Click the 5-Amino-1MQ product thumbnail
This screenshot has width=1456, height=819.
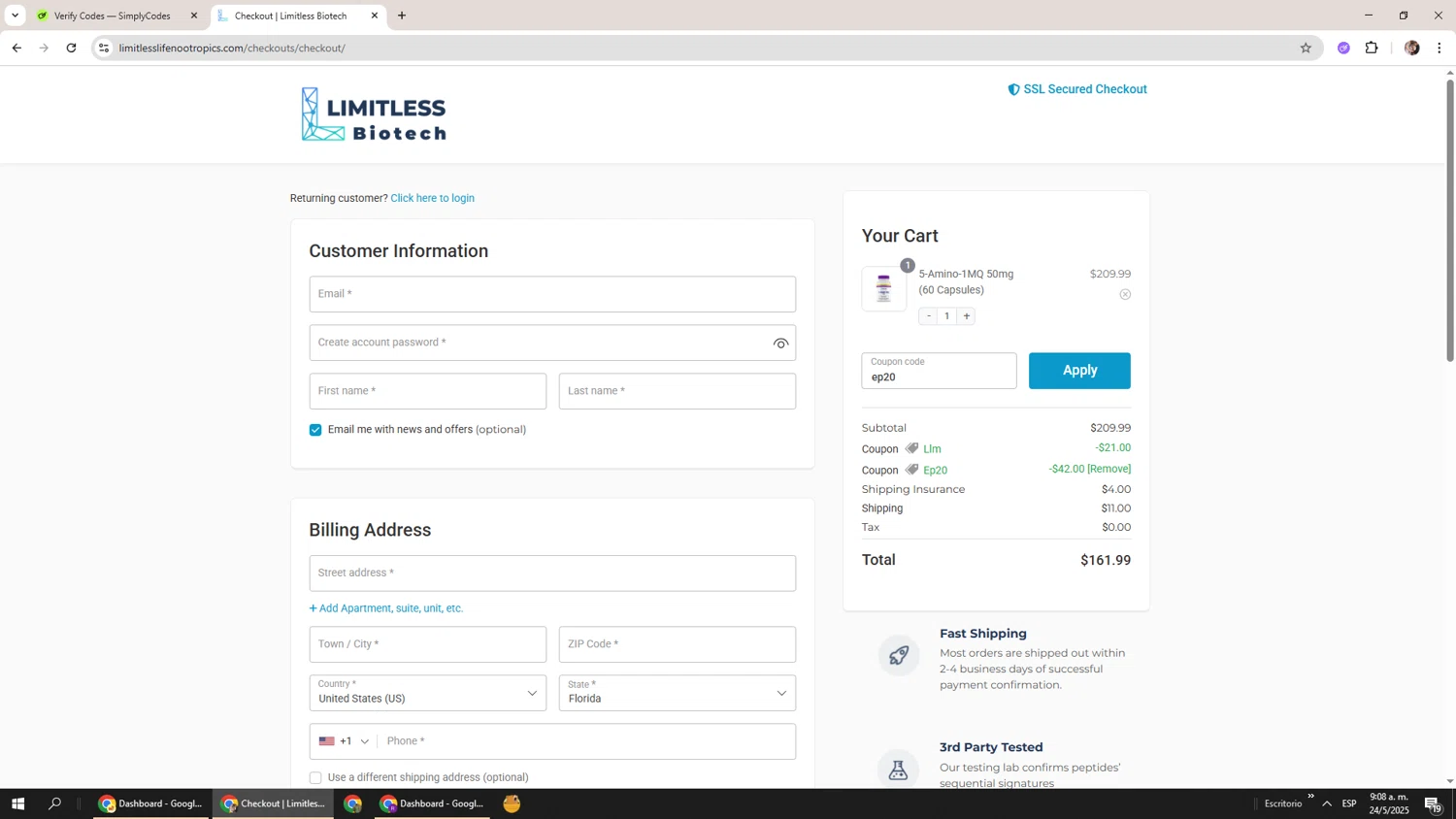(x=883, y=289)
